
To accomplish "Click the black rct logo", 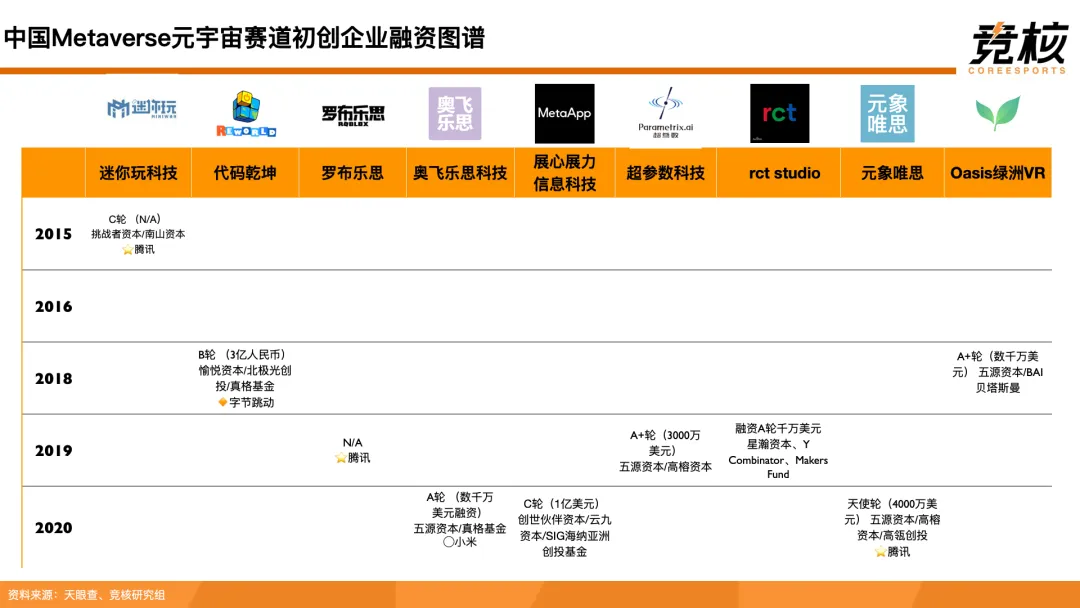I will pos(780,114).
